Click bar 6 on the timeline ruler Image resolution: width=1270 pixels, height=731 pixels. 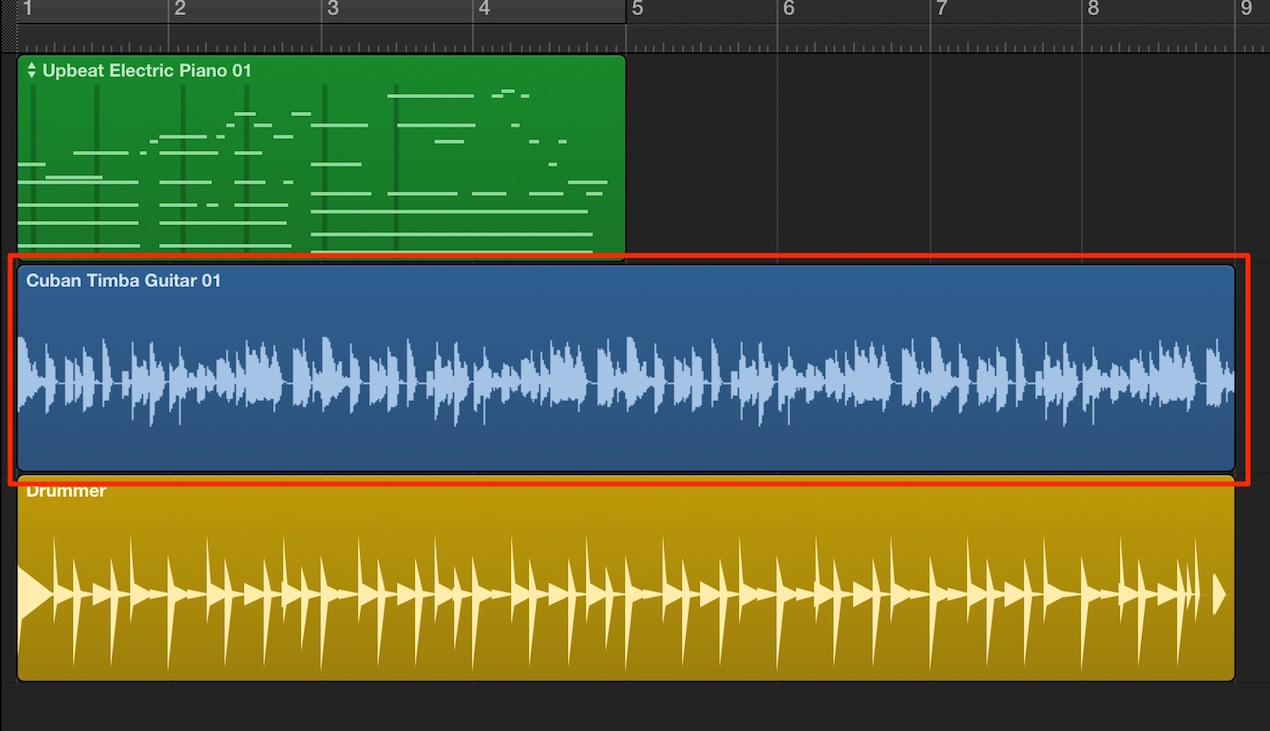pyautogui.click(x=789, y=9)
